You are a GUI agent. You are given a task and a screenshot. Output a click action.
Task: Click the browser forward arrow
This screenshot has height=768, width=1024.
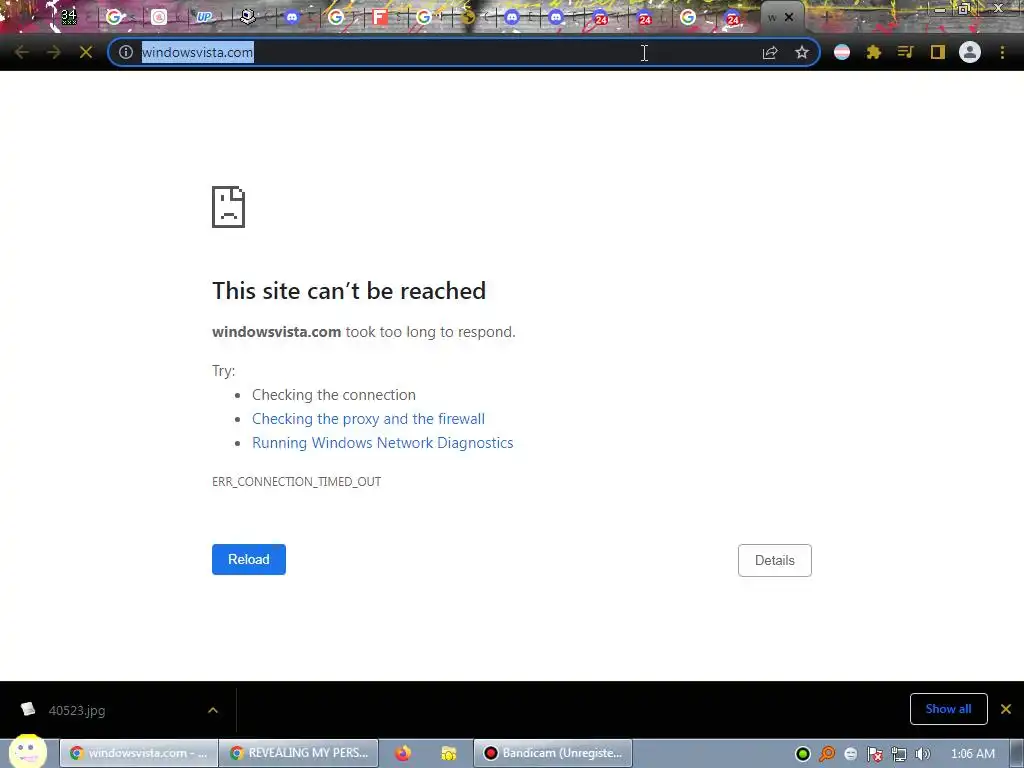tap(54, 52)
